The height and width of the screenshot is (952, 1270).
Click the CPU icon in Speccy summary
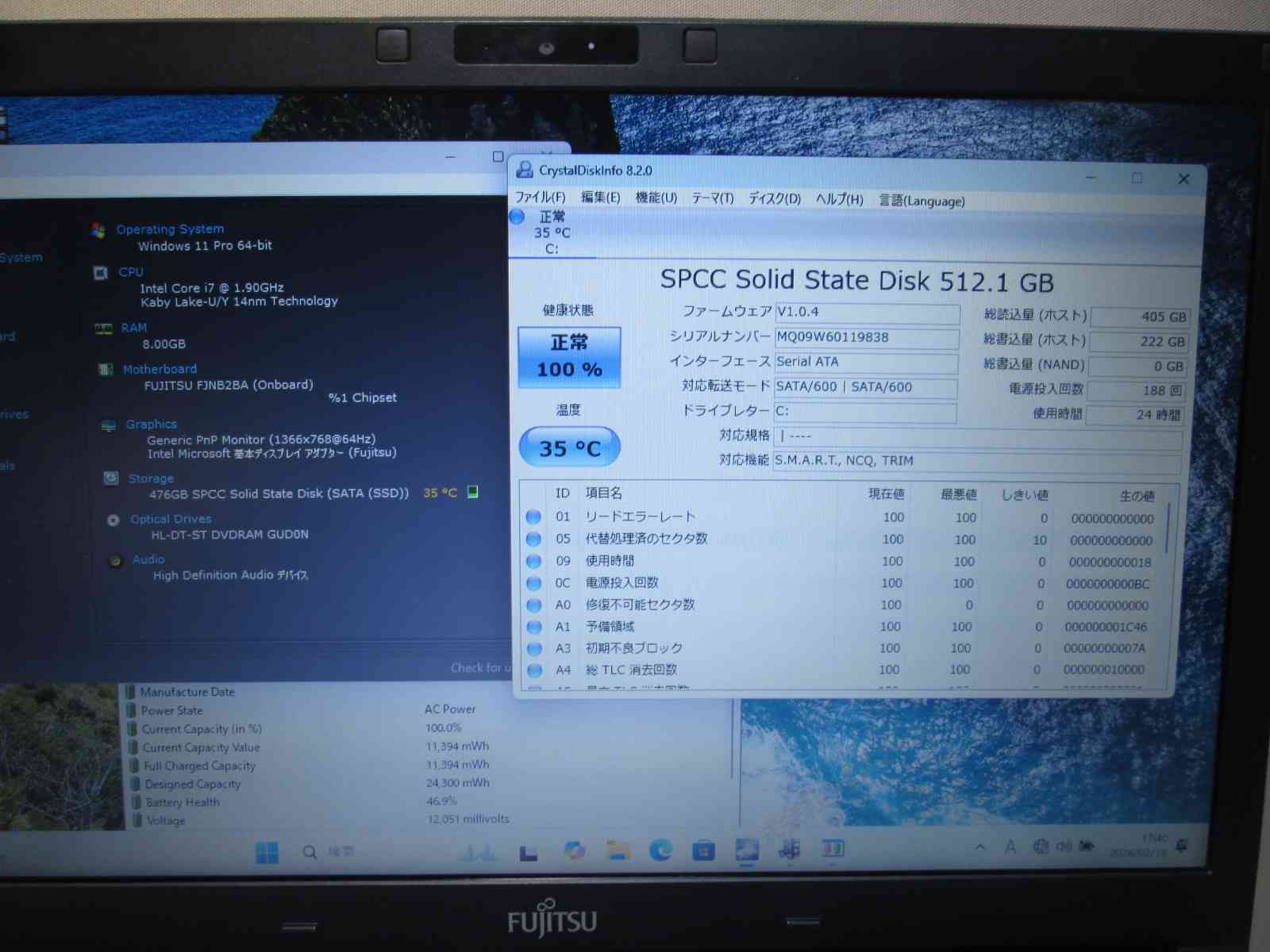[101, 273]
